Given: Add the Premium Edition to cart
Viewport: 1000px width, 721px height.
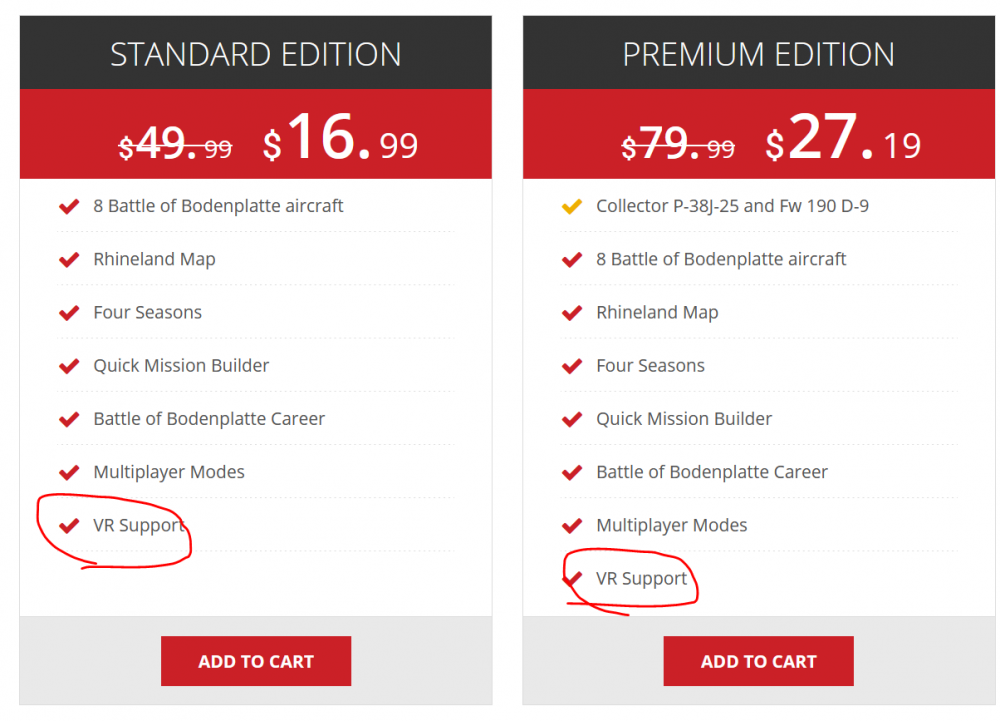Looking at the screenshot, I should point(758,661).
